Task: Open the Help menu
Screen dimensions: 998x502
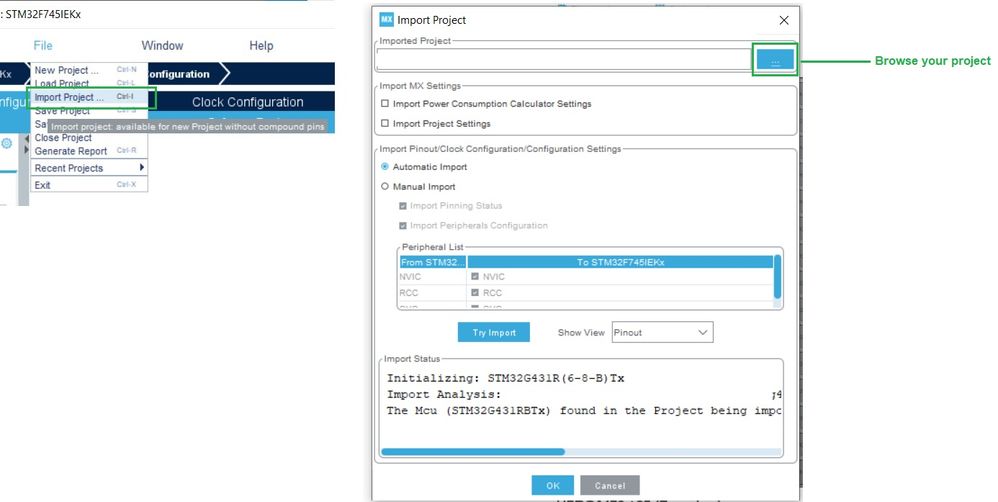Action: coord(261,45)
